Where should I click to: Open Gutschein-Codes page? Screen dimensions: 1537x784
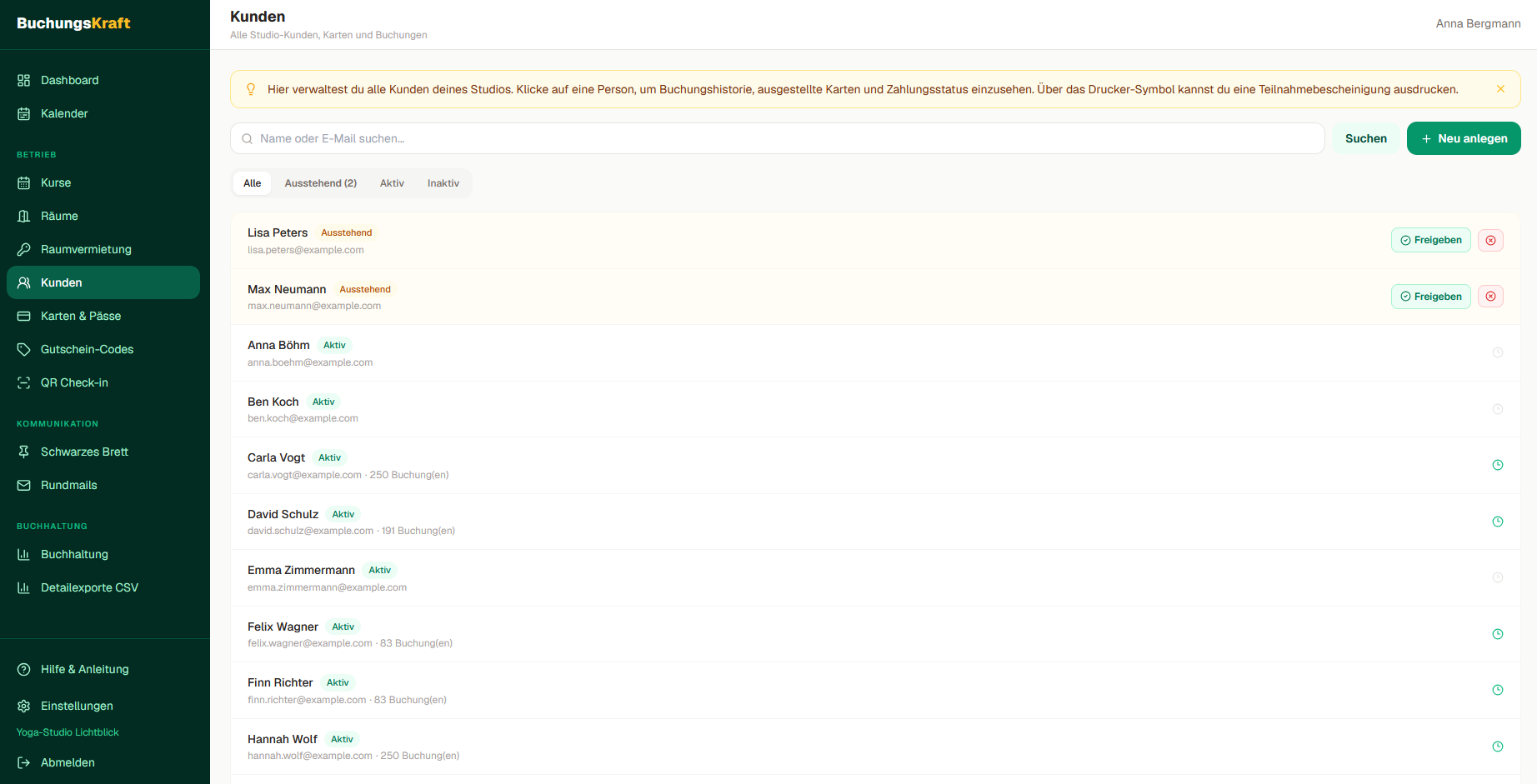[103, 349]
